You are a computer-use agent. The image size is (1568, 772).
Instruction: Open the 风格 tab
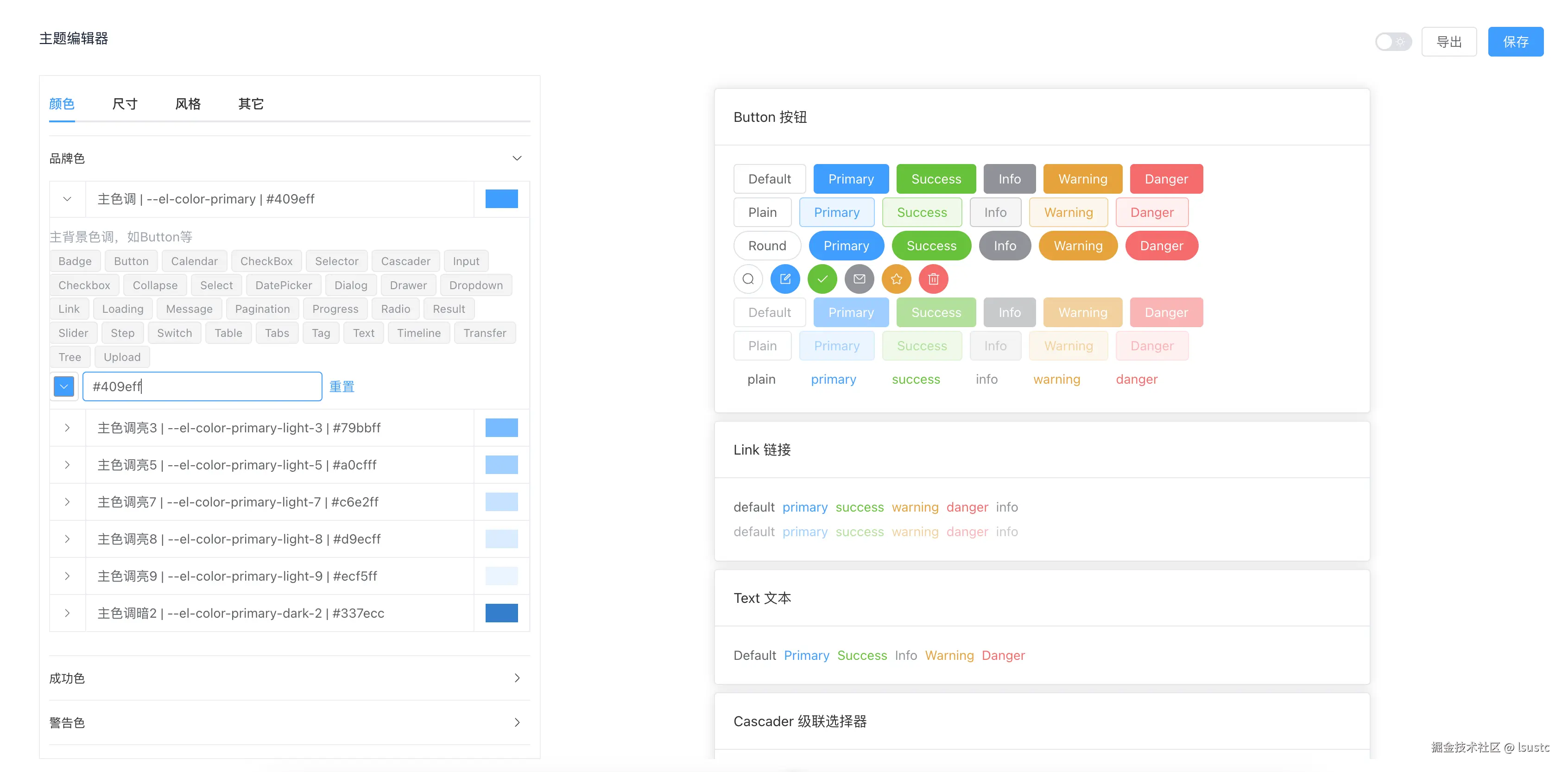(188, 104)
